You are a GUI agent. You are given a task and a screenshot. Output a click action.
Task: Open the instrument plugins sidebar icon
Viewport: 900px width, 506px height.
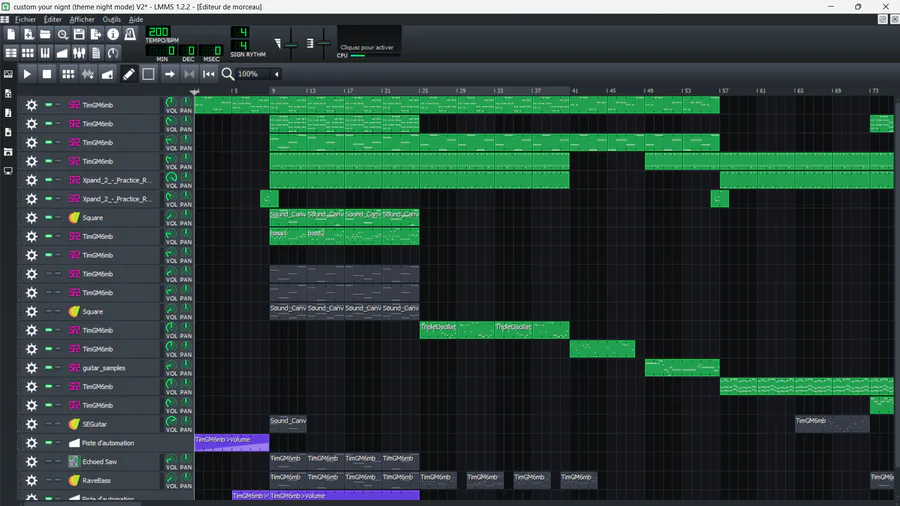tap(8, 74)
